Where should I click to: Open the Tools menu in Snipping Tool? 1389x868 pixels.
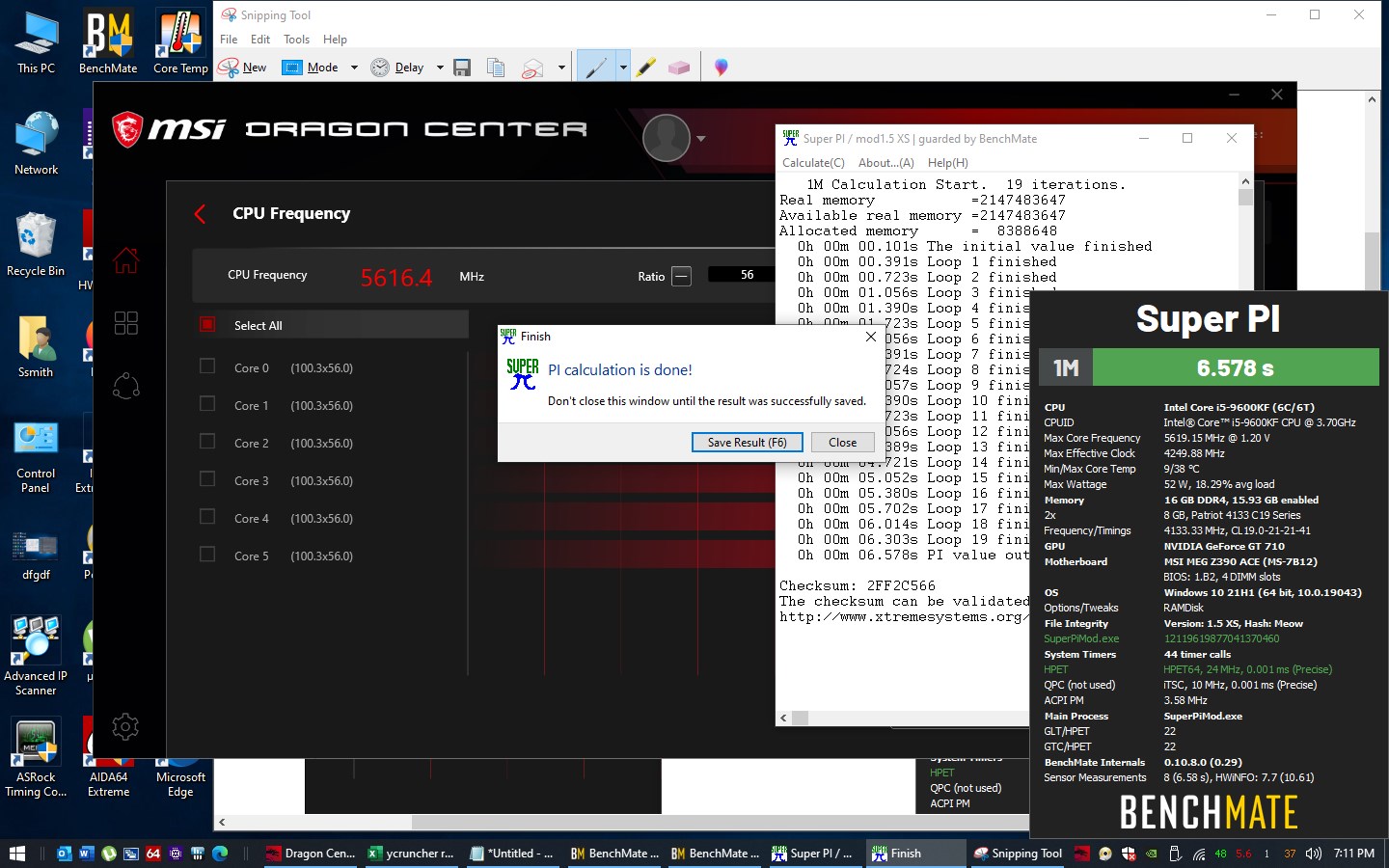tap(296, 40)
